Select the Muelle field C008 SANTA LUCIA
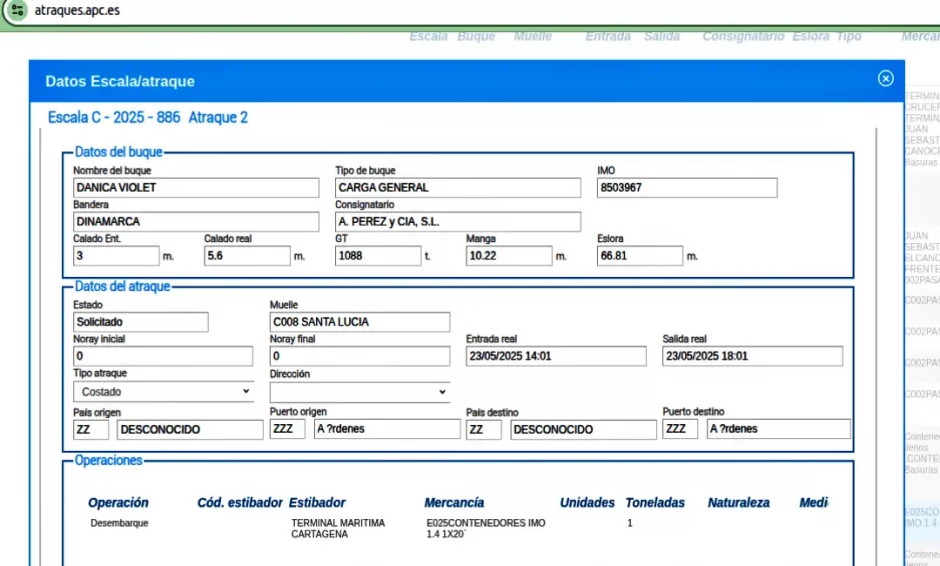Image resolution: width=940 pixels, height=566 pixels. pyautogui.click(x=359, y=322)
